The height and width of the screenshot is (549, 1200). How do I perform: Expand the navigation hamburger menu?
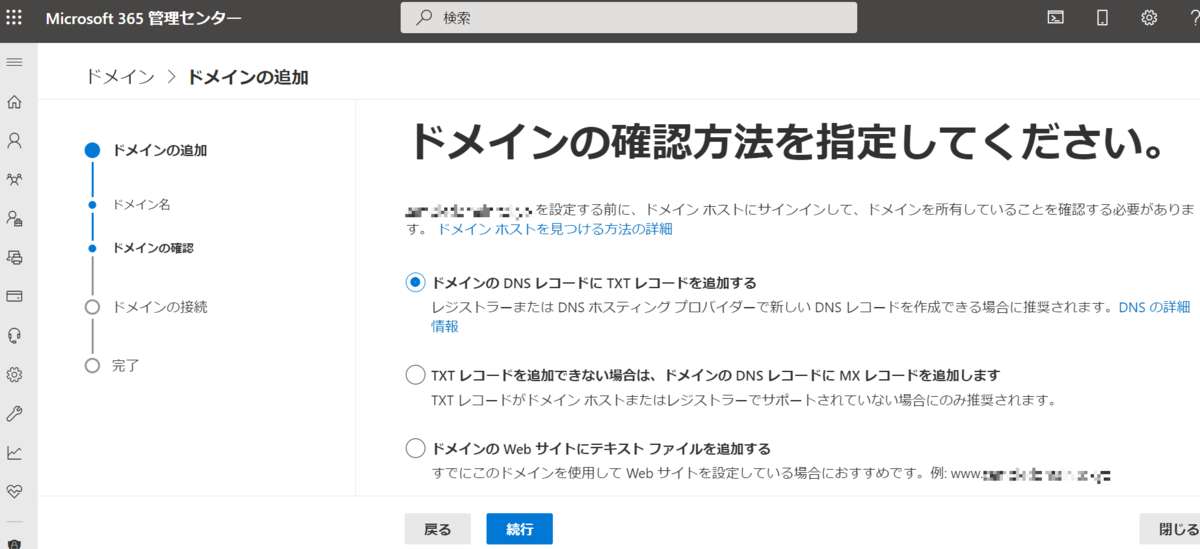point(15,62)
